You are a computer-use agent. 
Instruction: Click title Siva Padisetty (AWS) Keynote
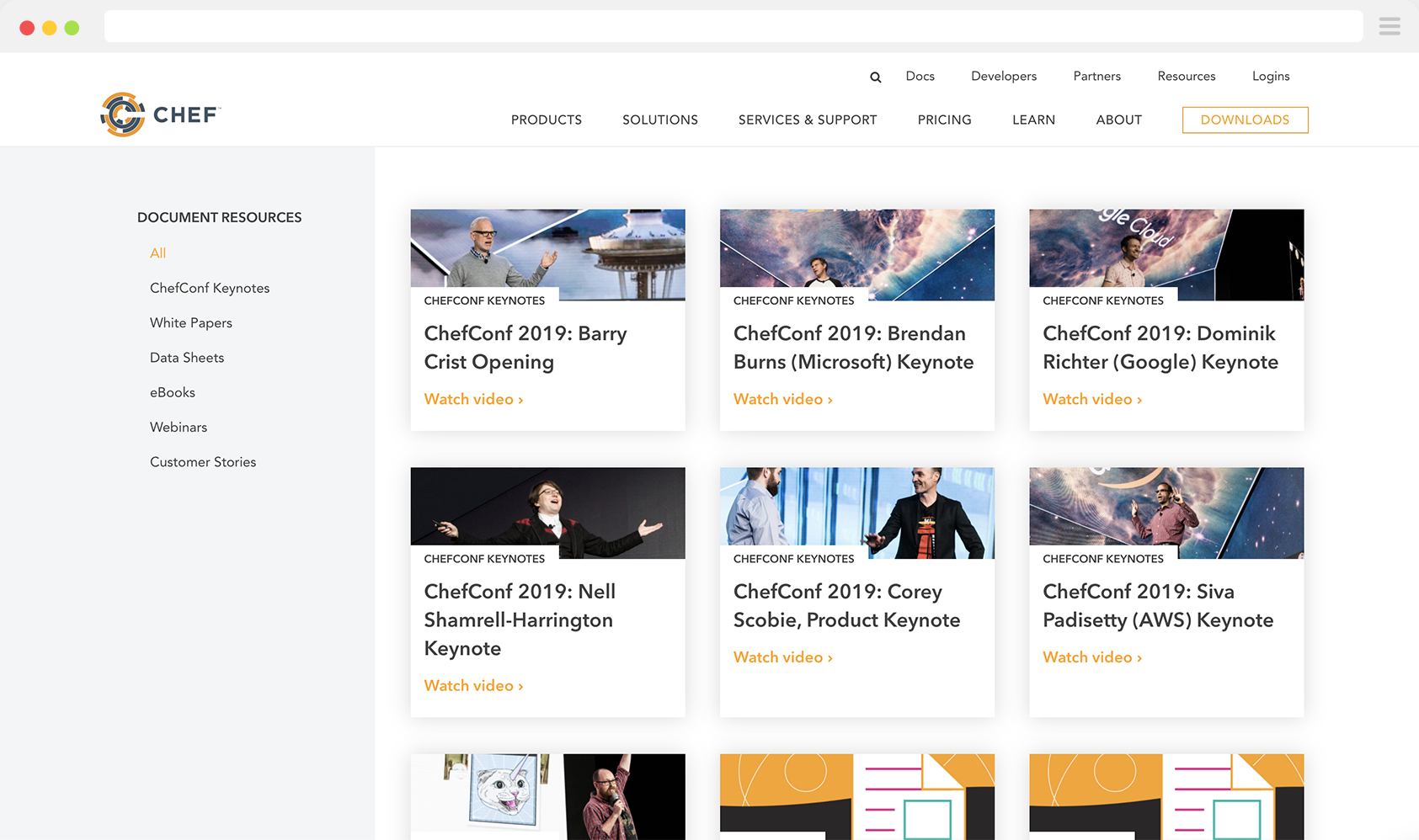pyautogui.click(x=1158, y=605)
